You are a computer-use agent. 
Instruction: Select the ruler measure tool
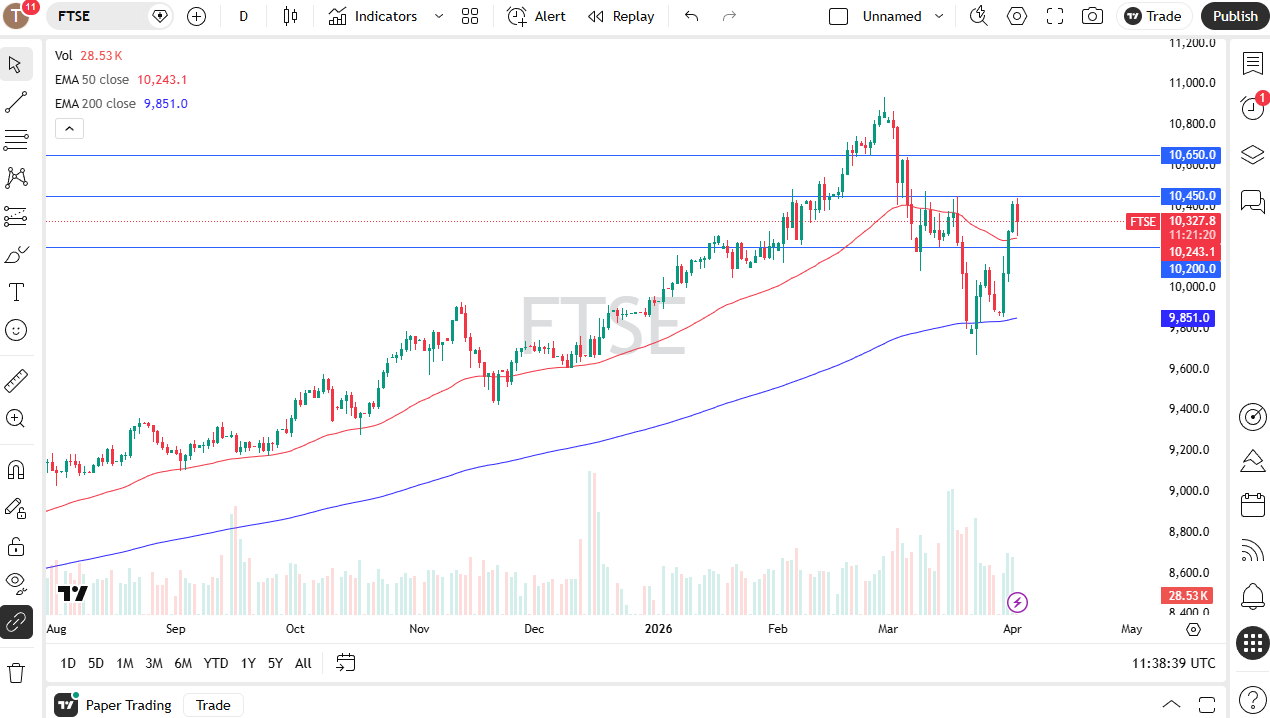pos(16,381)
